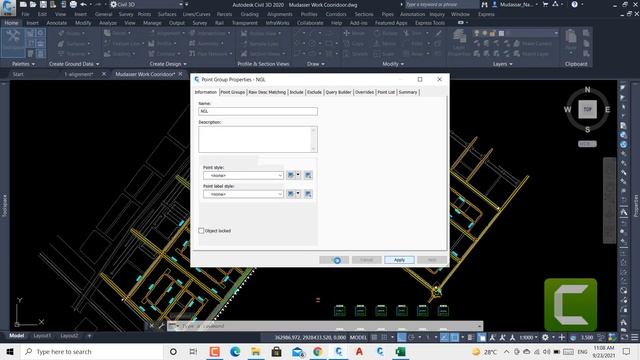
Task: Open the Alignments menu
Action: point(280,14)
